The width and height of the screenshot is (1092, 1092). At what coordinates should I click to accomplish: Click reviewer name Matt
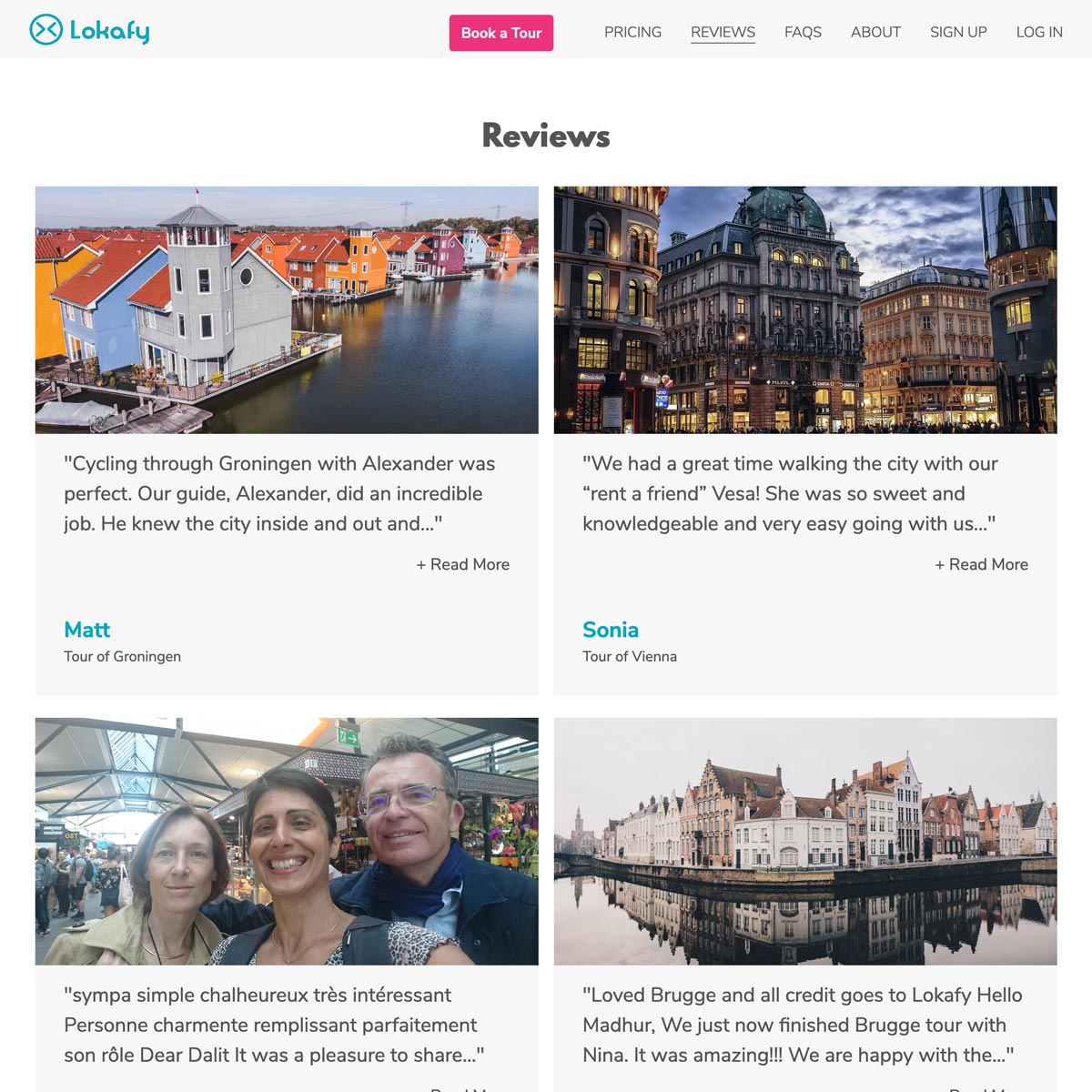point(86,630)
